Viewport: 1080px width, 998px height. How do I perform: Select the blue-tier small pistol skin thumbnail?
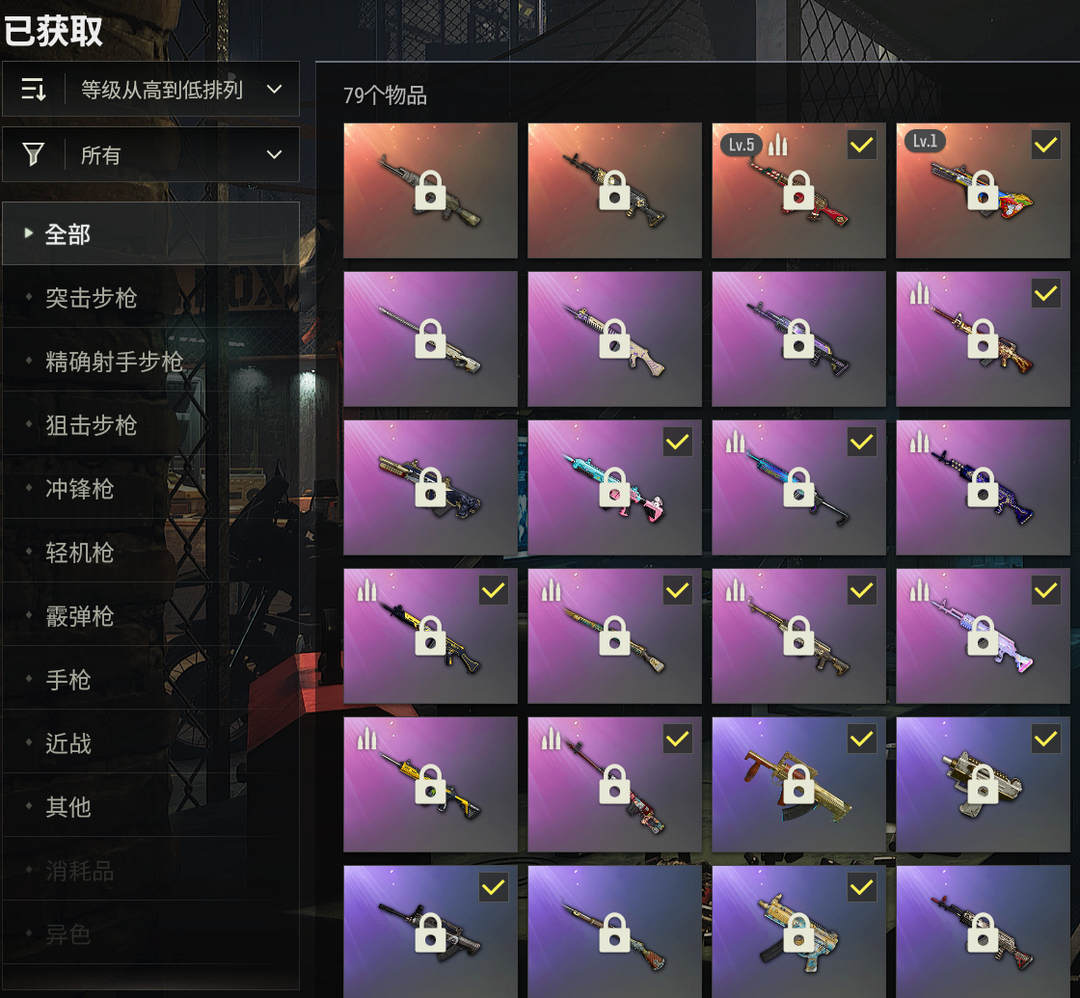983,784
